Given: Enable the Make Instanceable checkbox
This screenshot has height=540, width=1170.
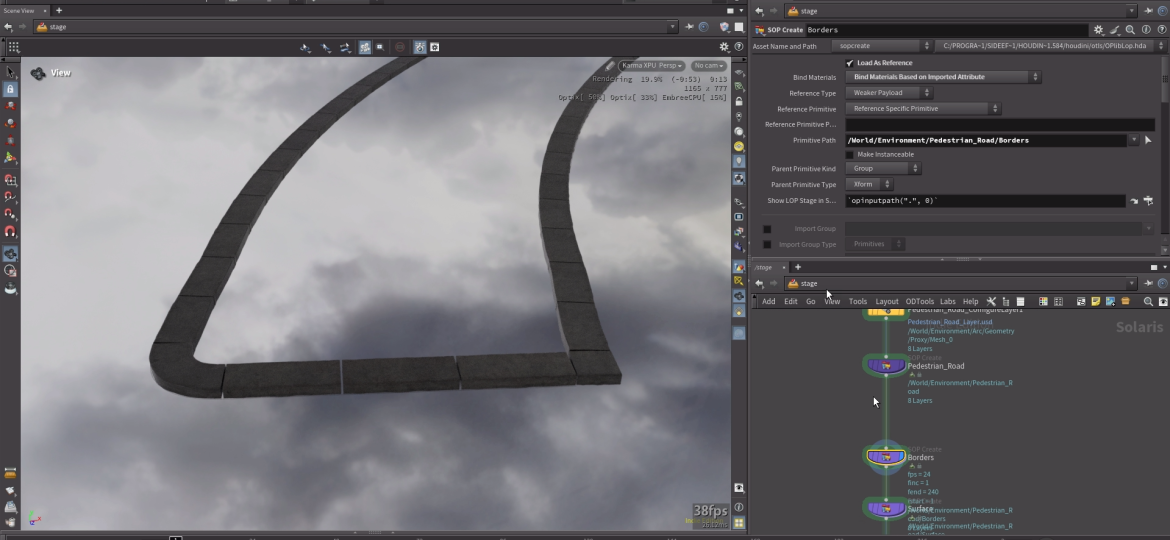Looking at the screenshot, I should point(850,155).
